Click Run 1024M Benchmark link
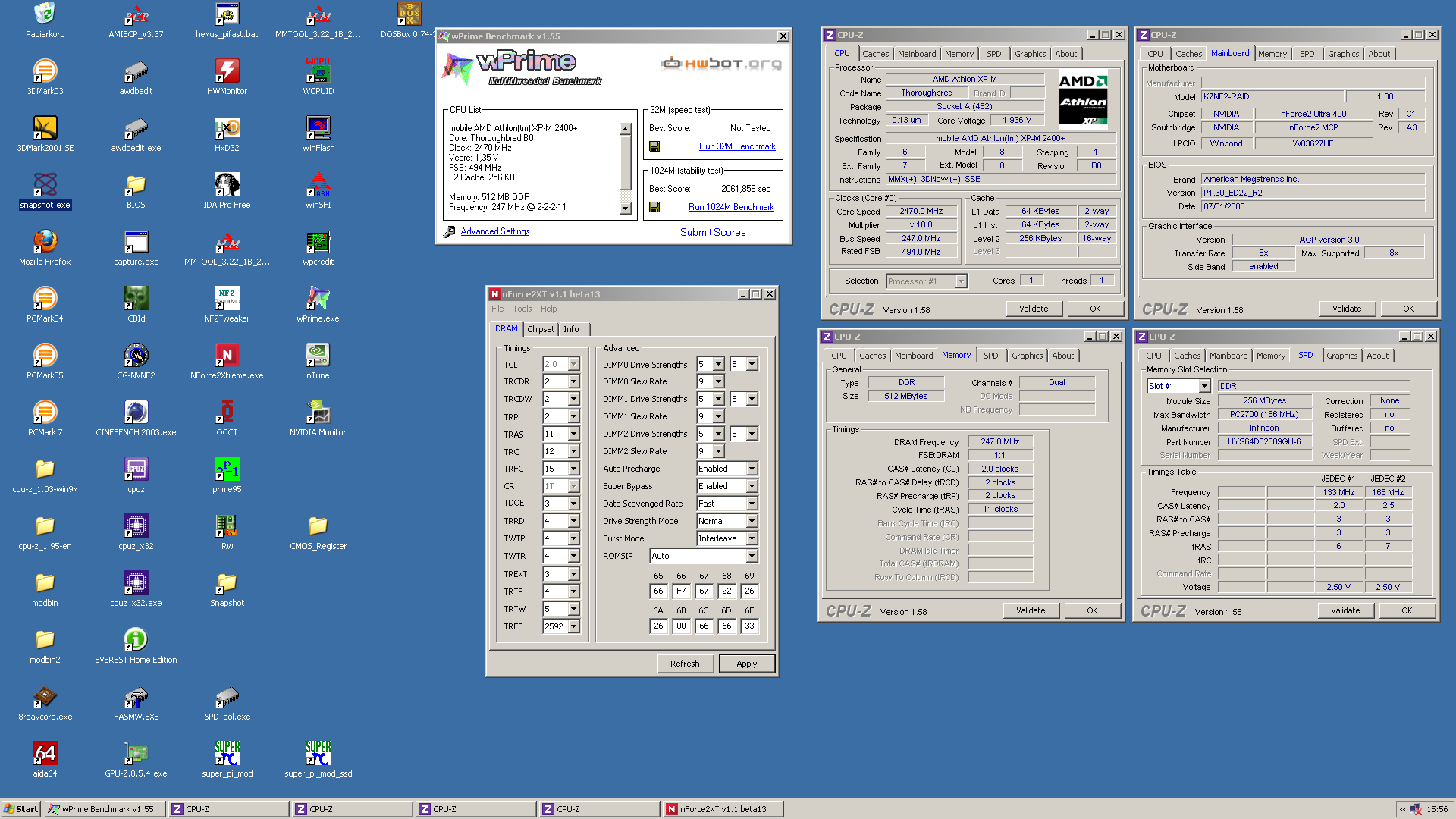This screenshot has height=819, width=1456. [x=731, y=207]
